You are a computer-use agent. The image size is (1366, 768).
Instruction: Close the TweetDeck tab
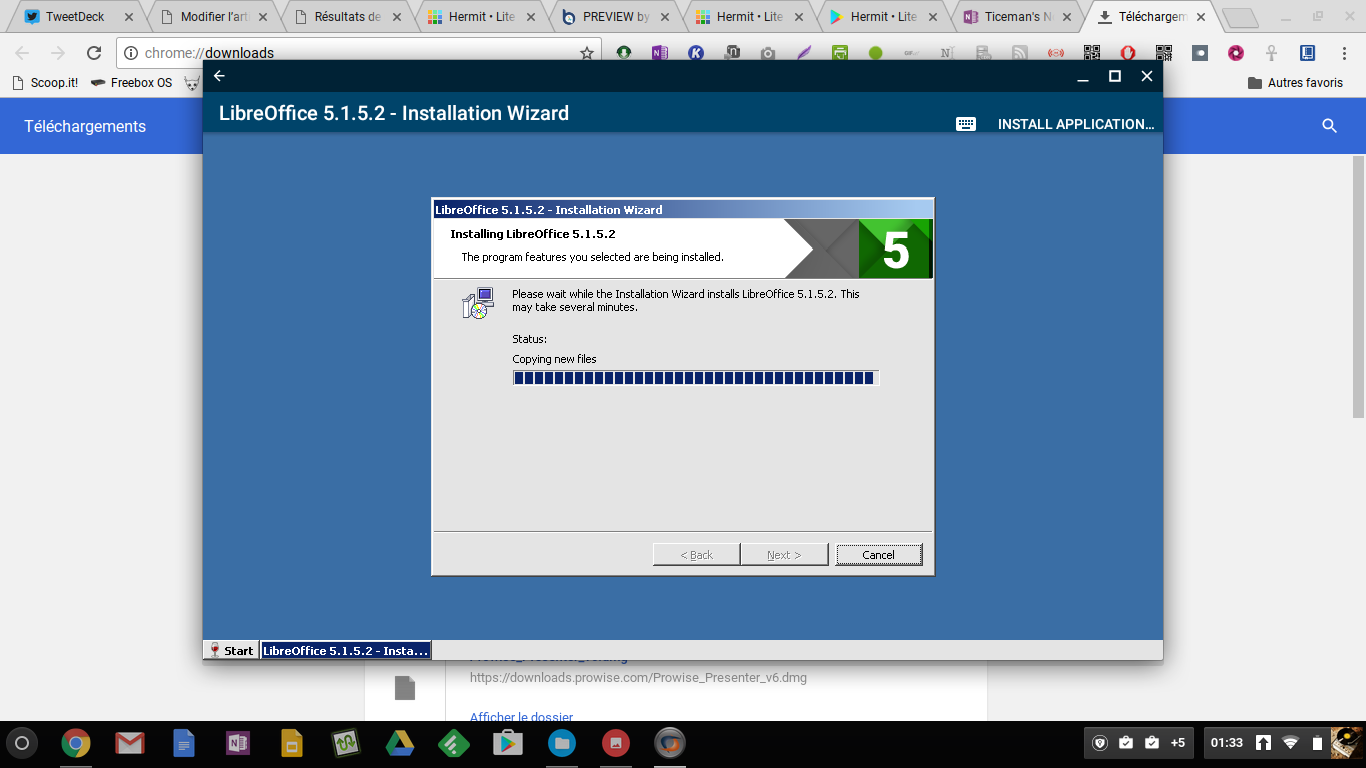click(x=128, y=17)
